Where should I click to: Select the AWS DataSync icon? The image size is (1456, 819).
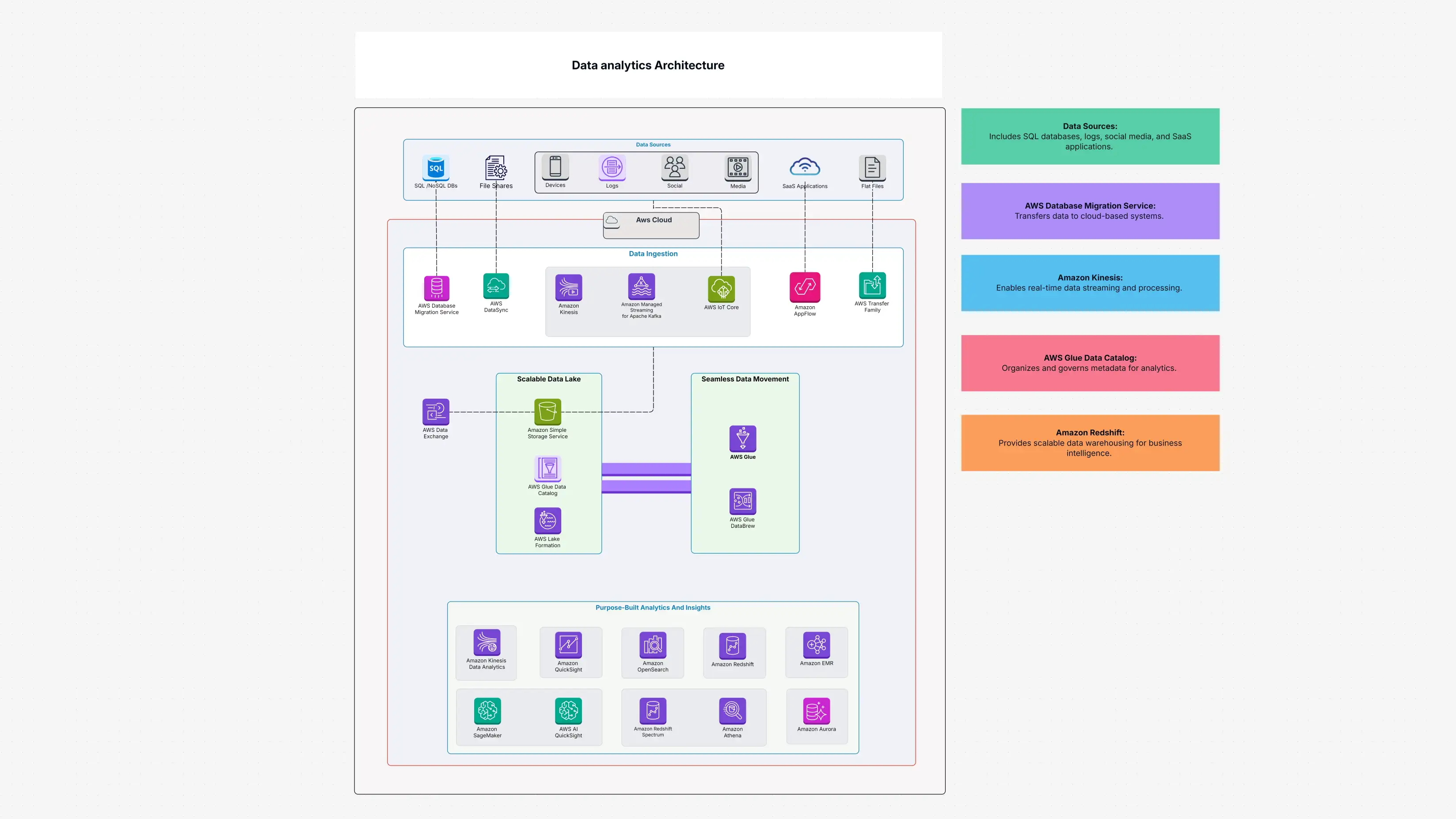[495, 286]
